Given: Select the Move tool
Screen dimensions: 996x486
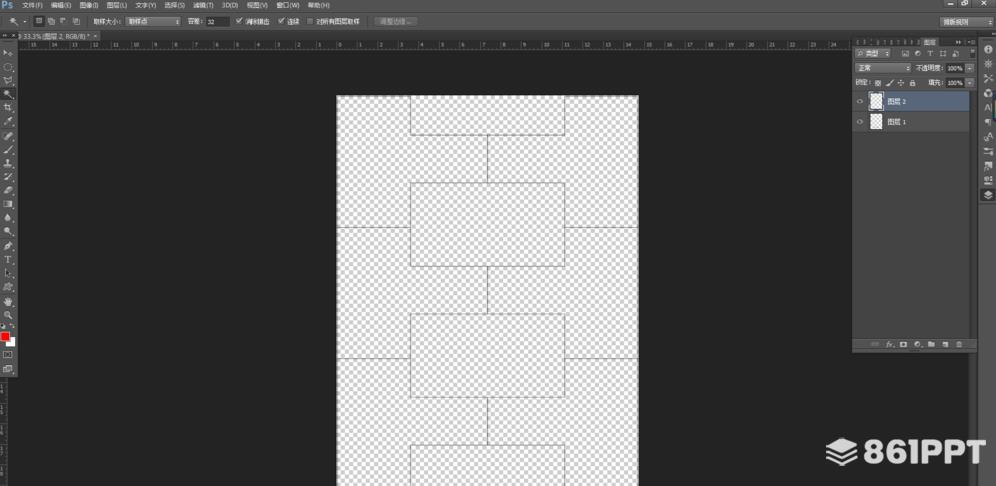Looking at the screenshot, I should [x=8, y=53].
